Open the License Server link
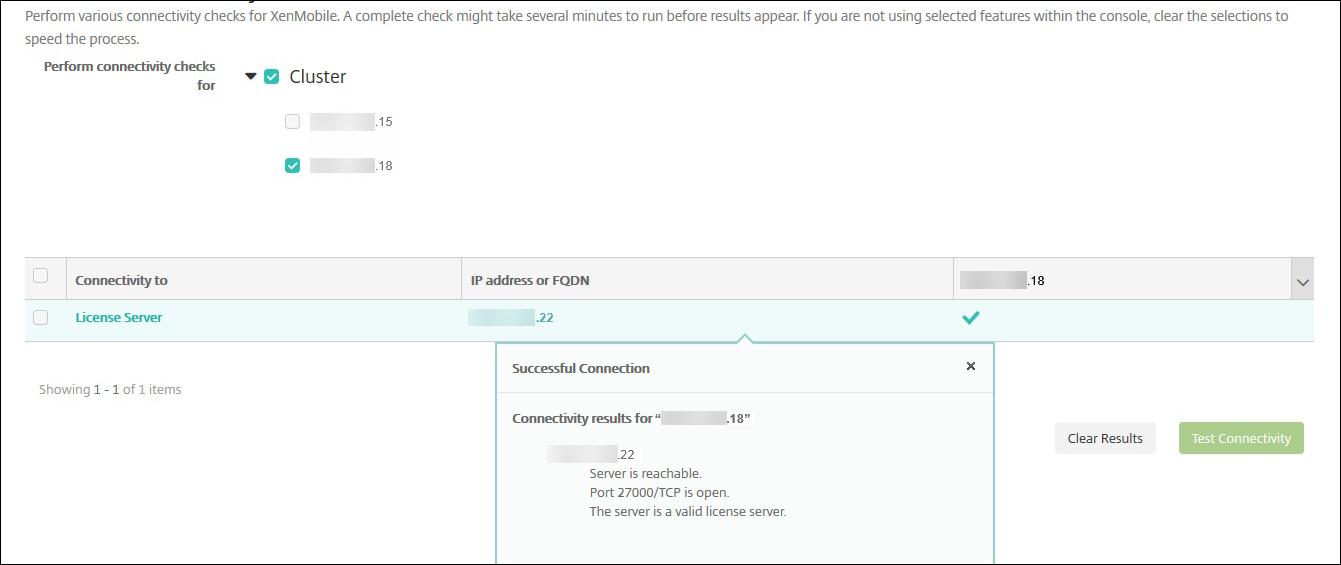The width and height of the screenshot is (1341, 565). click(118, 318)
